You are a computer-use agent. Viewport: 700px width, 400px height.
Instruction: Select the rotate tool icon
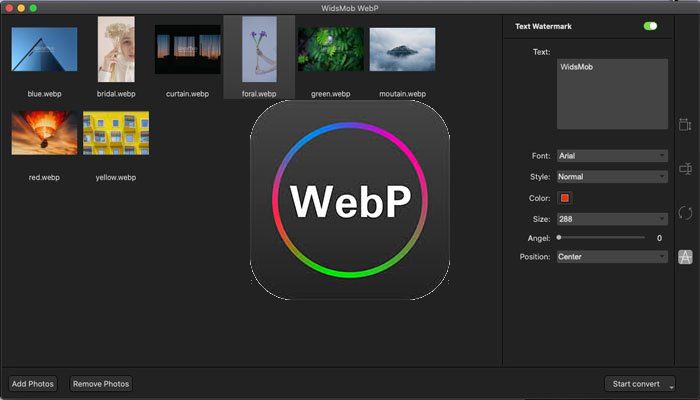[x=685, y=213]
